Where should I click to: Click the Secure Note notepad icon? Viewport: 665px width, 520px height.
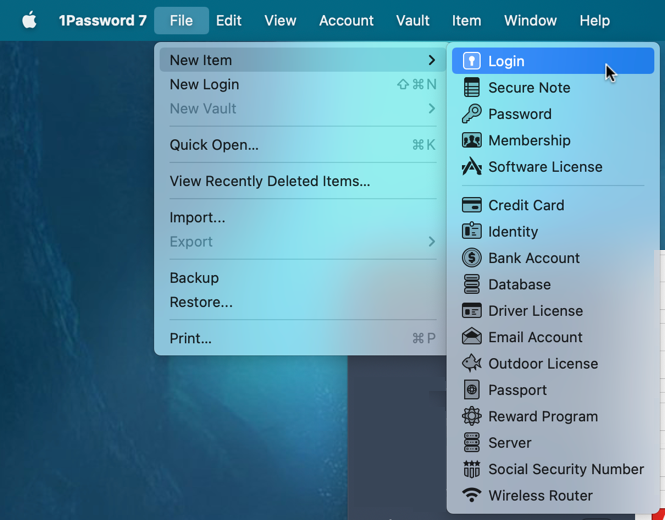471,87
